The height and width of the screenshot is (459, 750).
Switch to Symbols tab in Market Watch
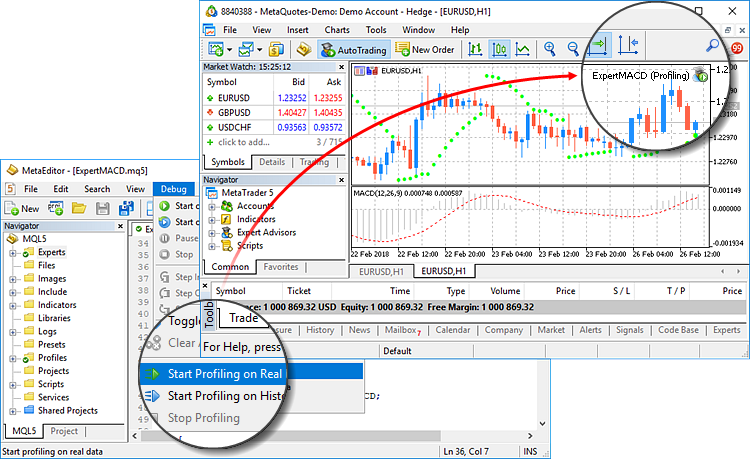point(228,162)
